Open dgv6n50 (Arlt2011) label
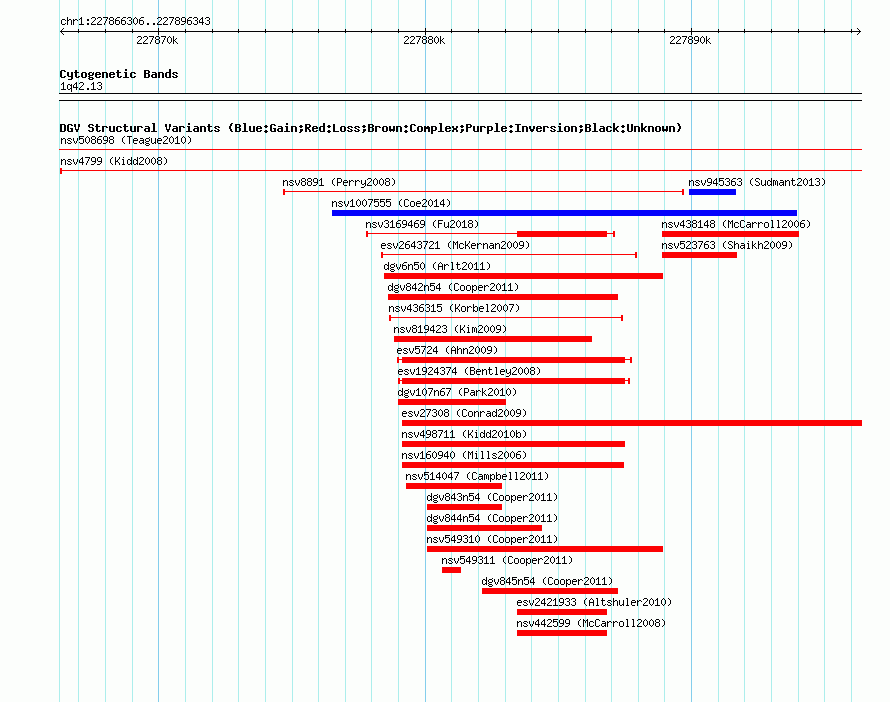Screen dimensions: 890x702 [437, 266]
